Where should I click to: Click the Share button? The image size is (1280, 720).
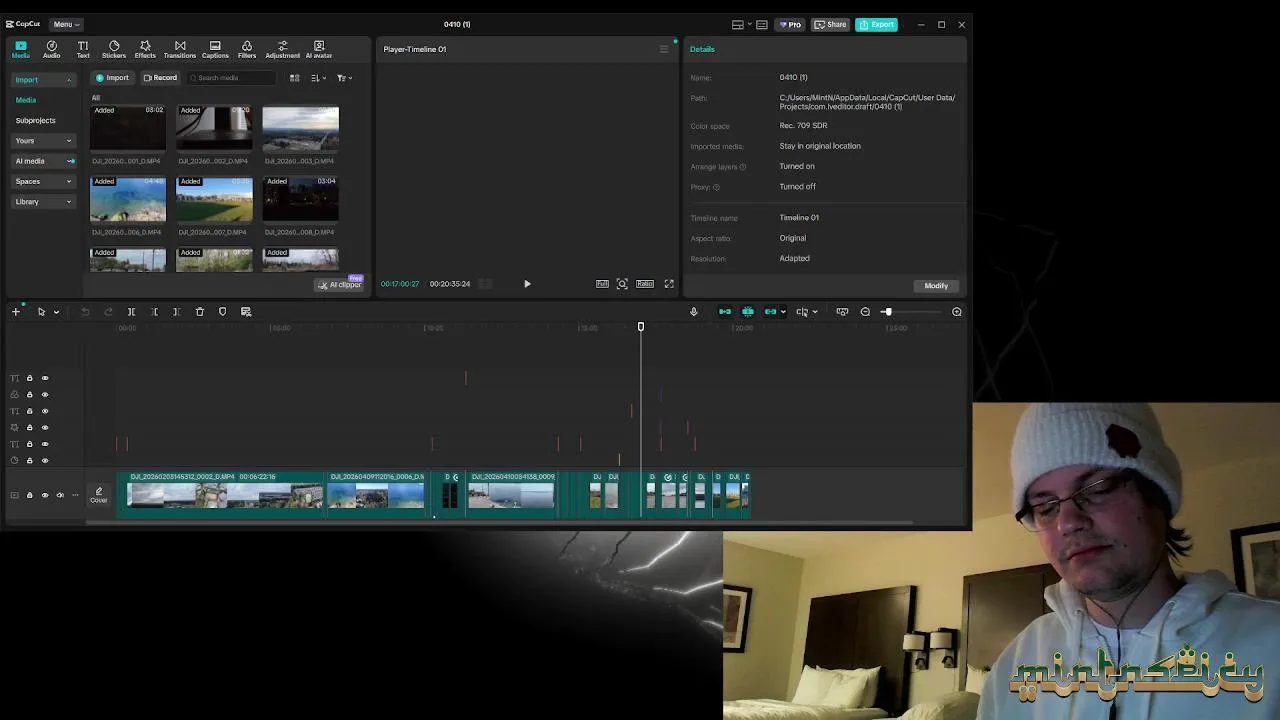tap(830, 24)
